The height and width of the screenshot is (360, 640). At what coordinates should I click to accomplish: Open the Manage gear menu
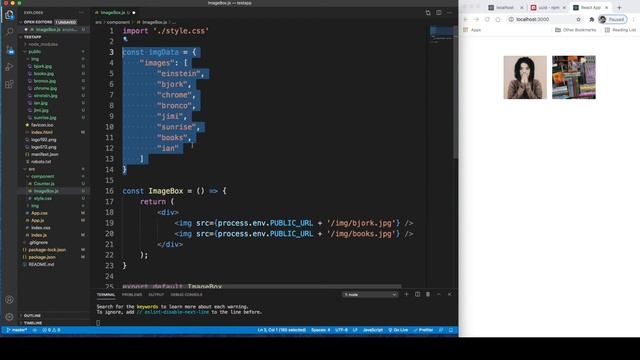(9, 317)
